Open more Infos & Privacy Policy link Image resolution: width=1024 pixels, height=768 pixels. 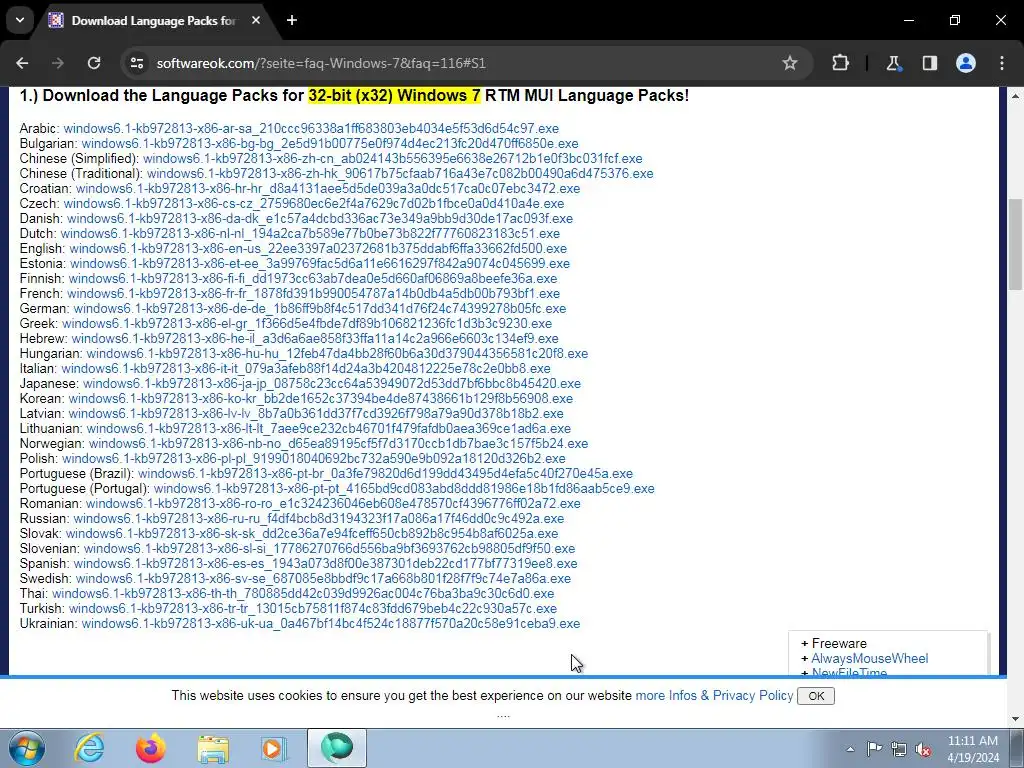coord(714,696)
